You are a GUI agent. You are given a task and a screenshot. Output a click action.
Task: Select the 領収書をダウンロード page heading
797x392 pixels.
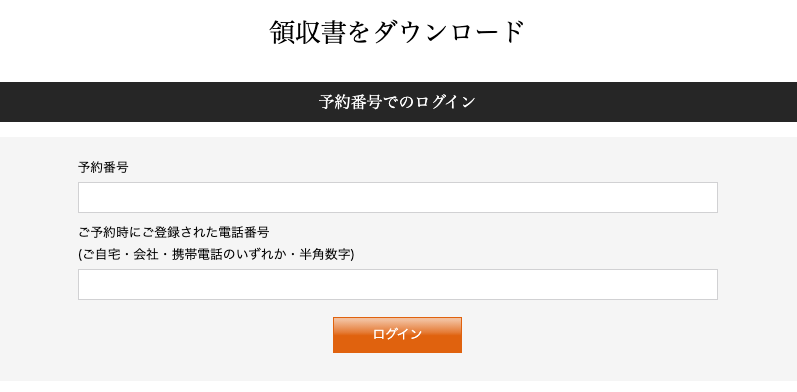tap(397, 33)
